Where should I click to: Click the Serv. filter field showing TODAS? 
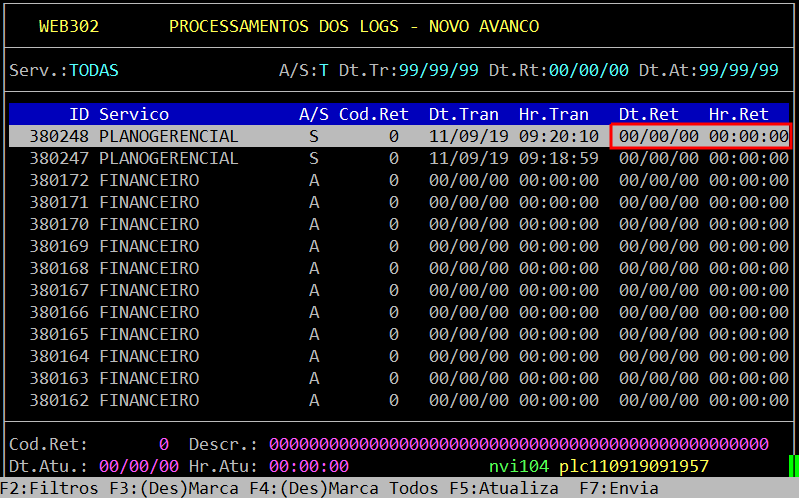pyautogui.click(x=94, y=71)
